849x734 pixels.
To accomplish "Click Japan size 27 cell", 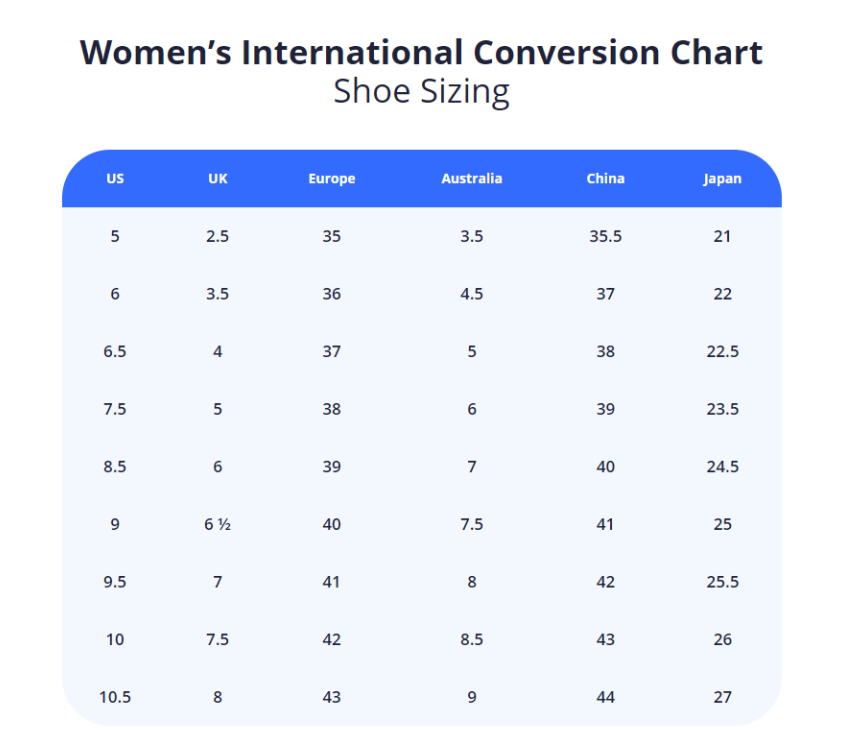I will click(x=722, y=697).
